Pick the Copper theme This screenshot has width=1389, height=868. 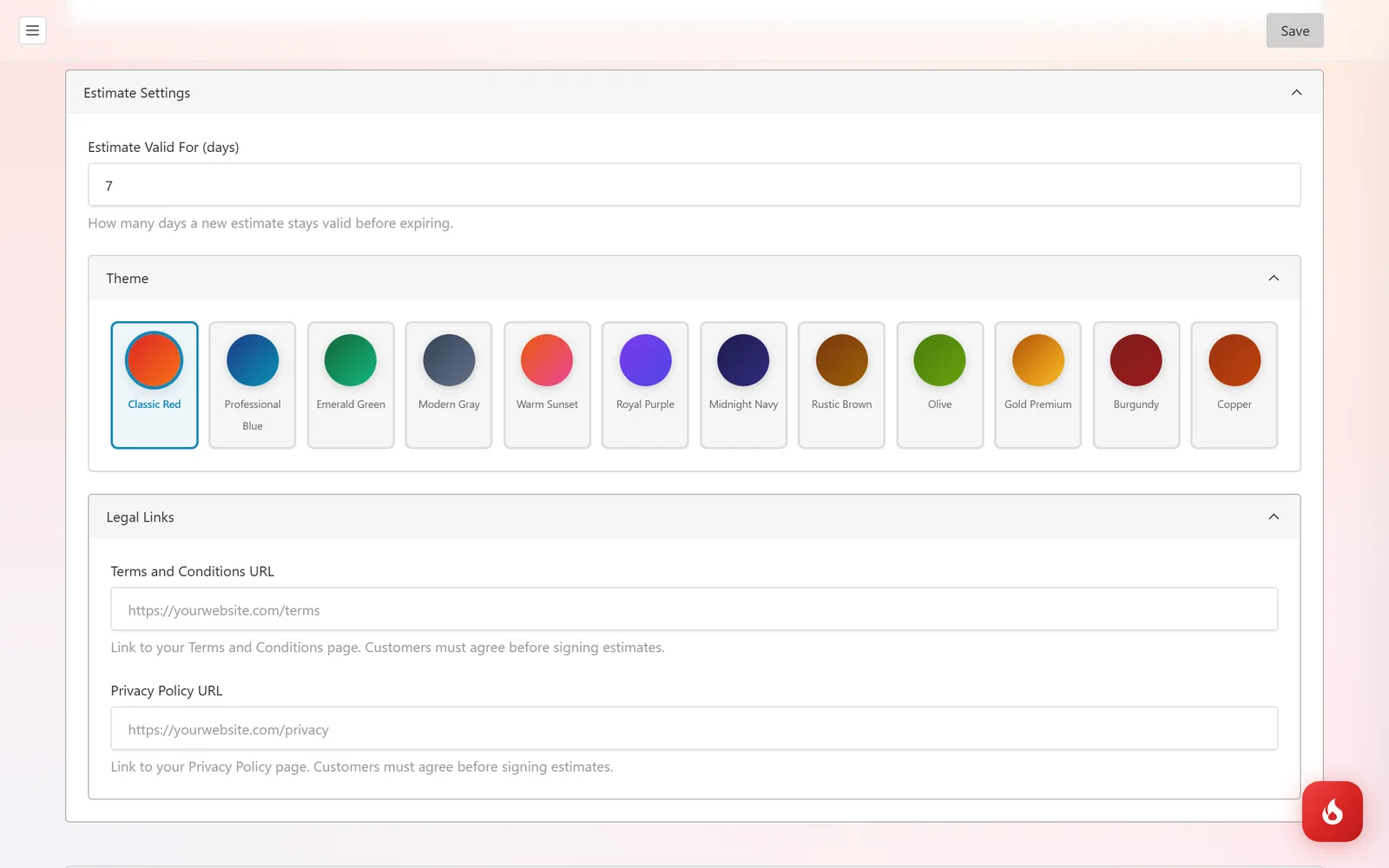[x=1234, y=385]
